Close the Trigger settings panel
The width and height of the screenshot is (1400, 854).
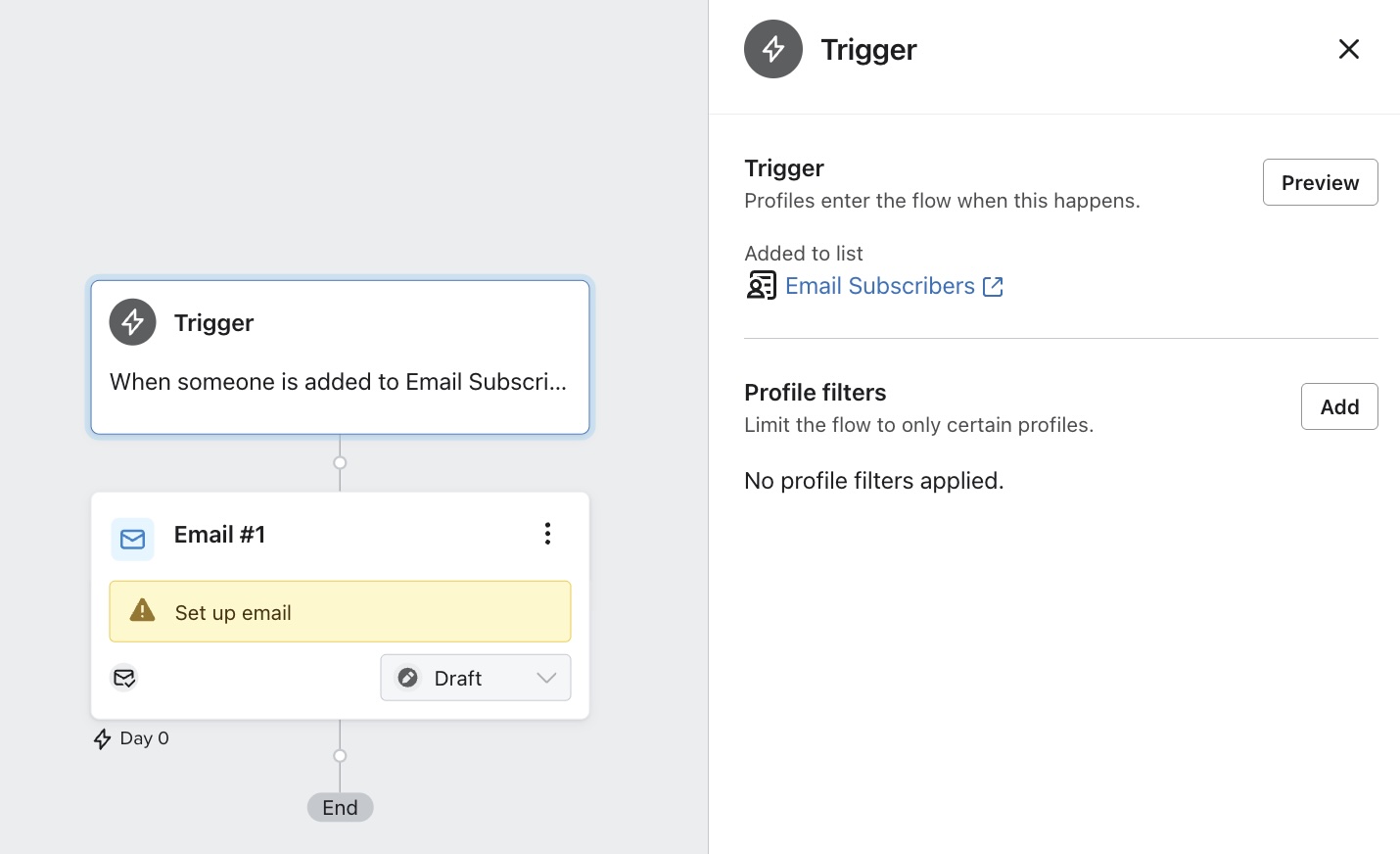(x=1348, y=49)
